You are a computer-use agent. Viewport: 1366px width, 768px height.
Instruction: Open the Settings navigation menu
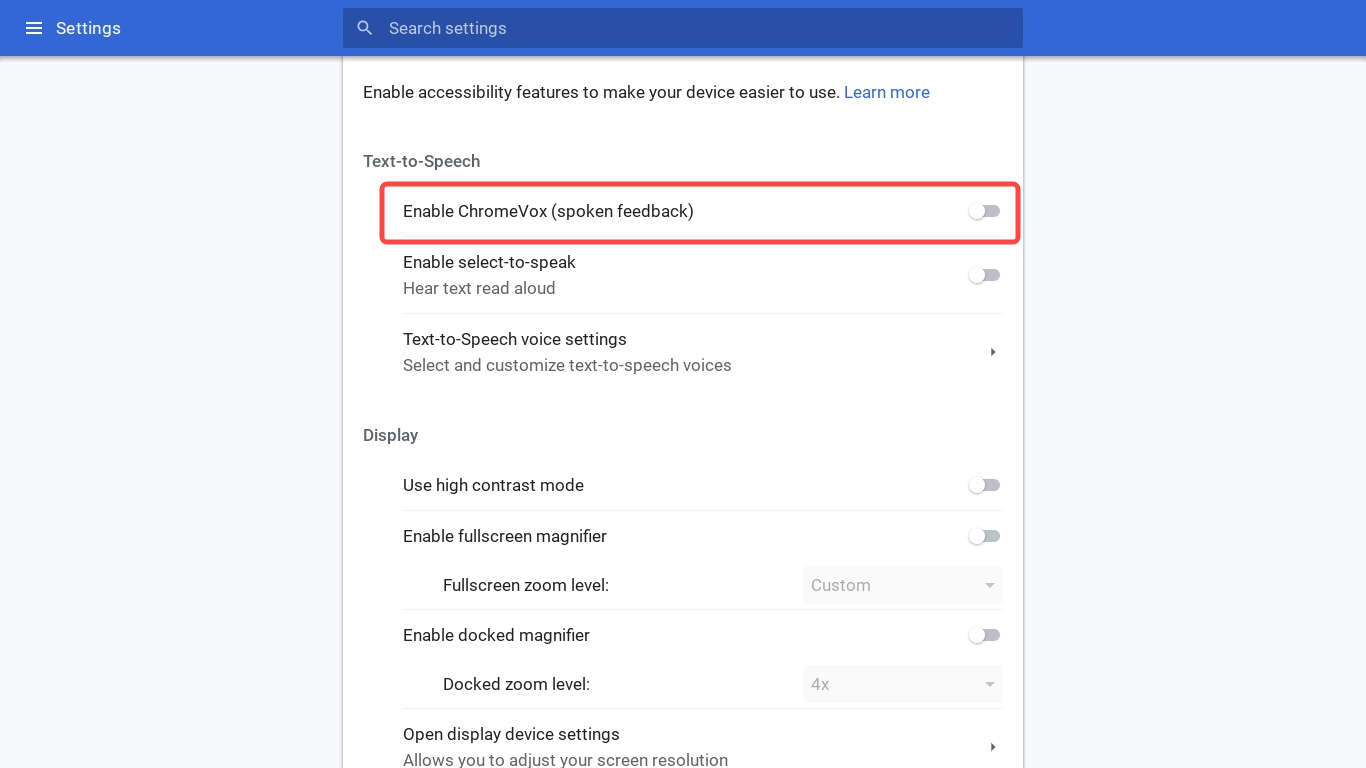pos(34,28)
